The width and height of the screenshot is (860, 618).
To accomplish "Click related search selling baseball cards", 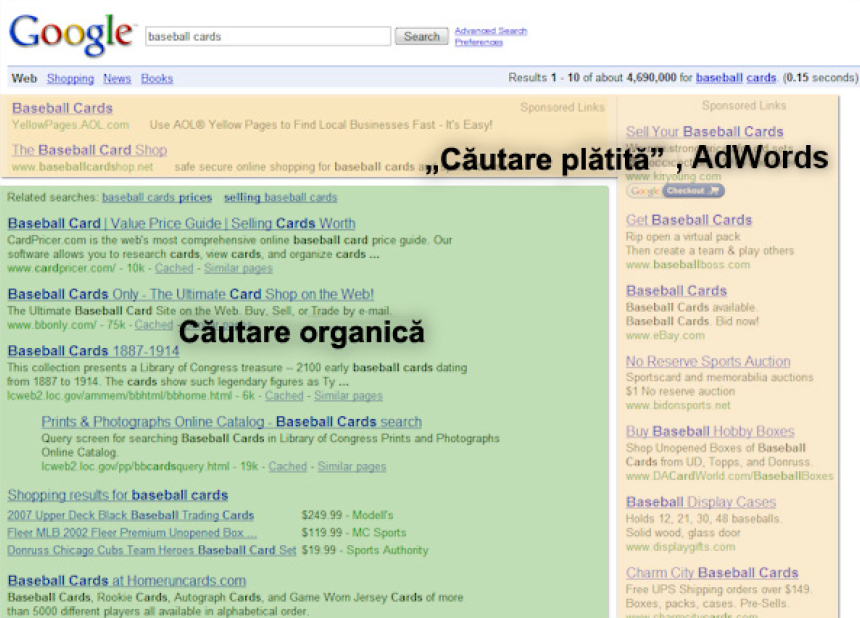I will click(x=280, y=197).
